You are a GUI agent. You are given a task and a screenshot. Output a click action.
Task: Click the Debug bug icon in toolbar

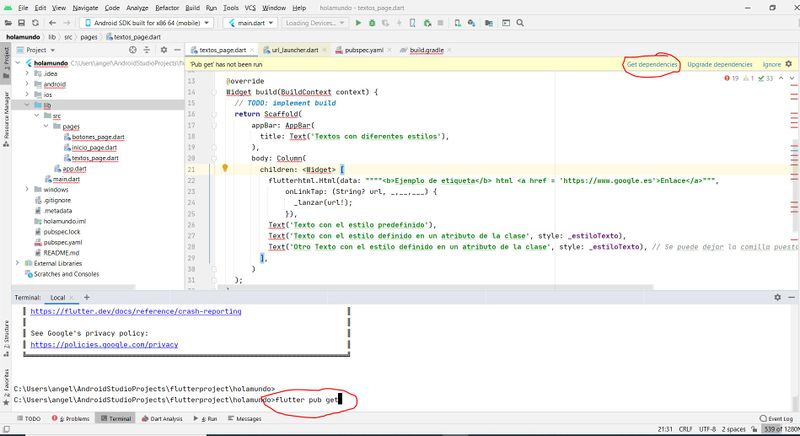click(372, 23)
